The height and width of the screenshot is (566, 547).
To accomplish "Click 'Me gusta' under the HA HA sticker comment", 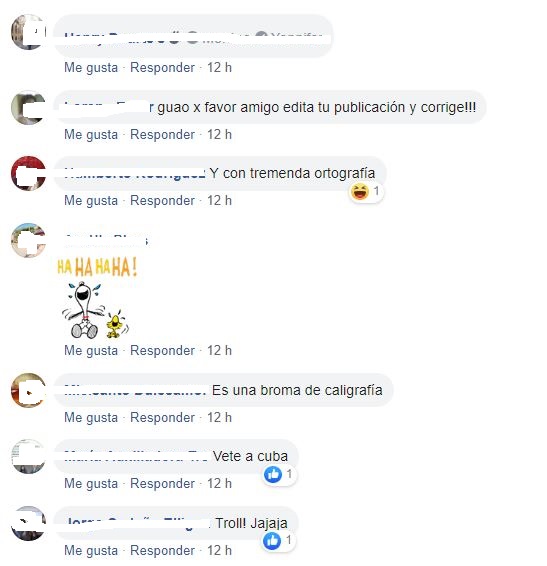I will click(x=91, y=351).
